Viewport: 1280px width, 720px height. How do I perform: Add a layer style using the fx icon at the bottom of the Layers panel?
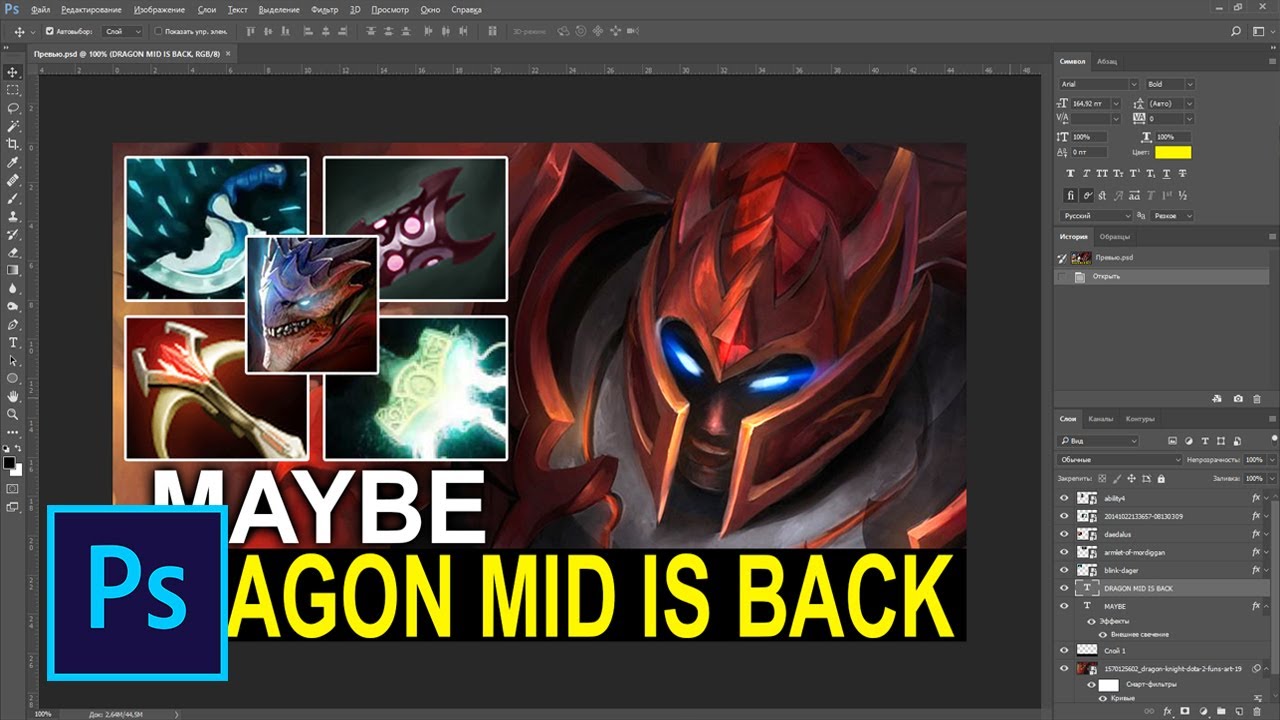(x=1167, y=711)
